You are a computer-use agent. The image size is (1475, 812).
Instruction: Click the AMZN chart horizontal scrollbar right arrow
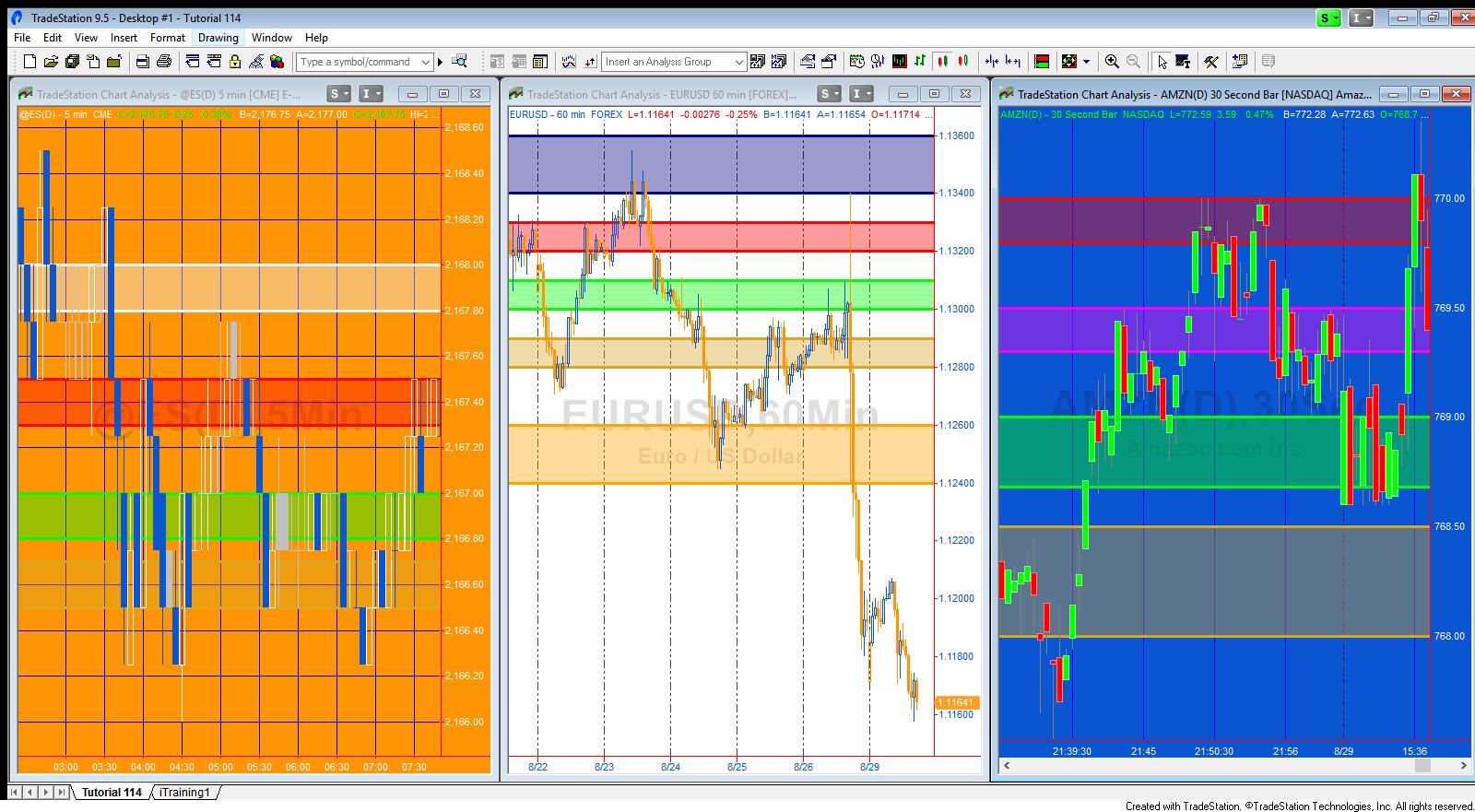point(1463,765)
